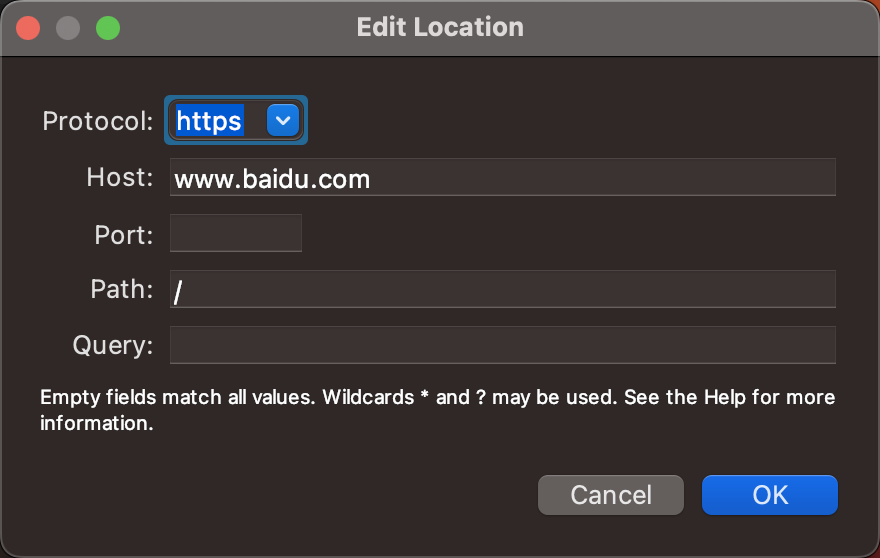Click the Protocol label
Viewport: 880px width, 558px height.
pos(98,122)
